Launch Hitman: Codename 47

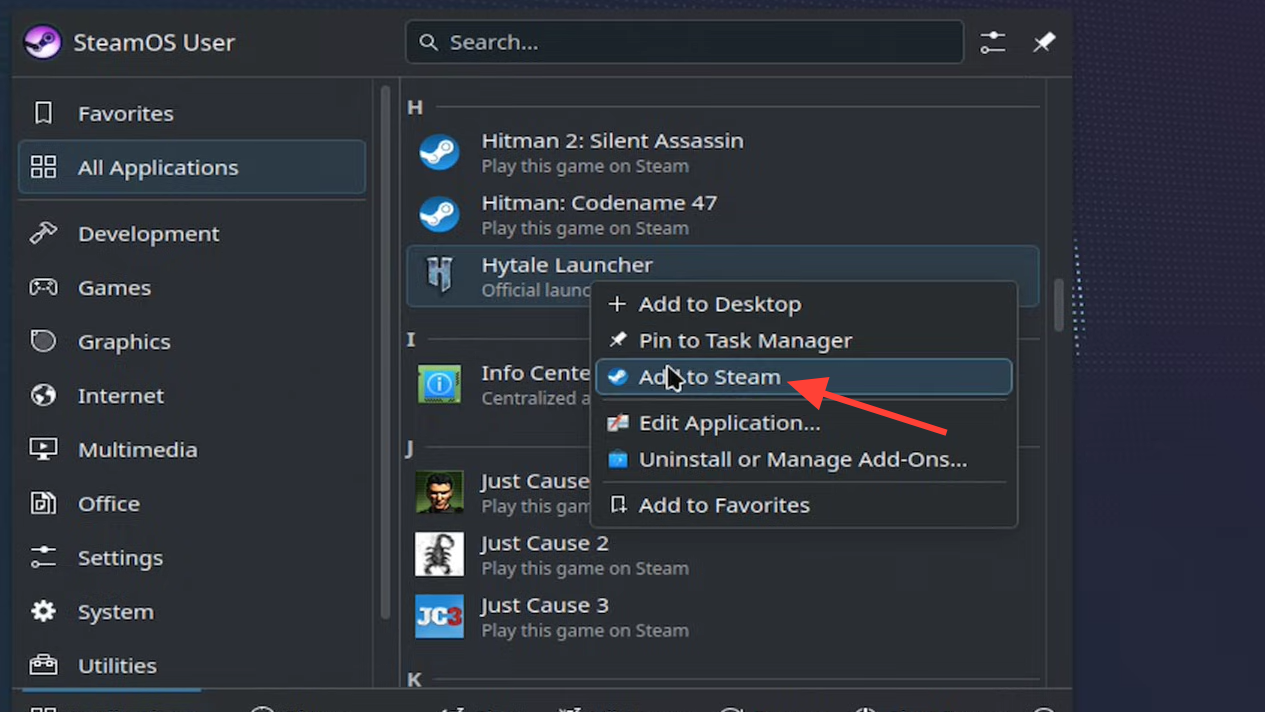coord(723,214)
